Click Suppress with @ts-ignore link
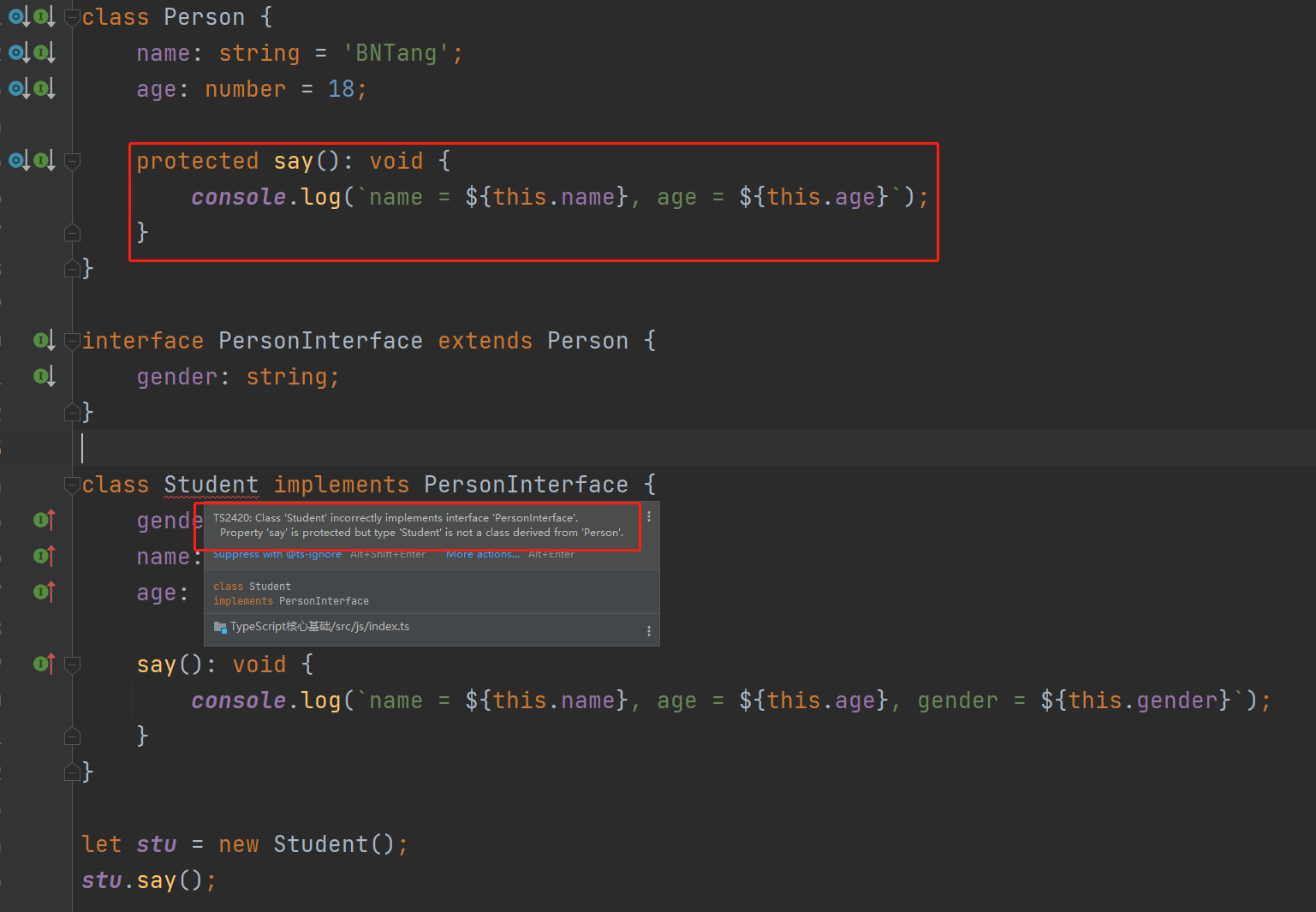The height and width of the screenshot is (912, 1316). pos(277,554)
